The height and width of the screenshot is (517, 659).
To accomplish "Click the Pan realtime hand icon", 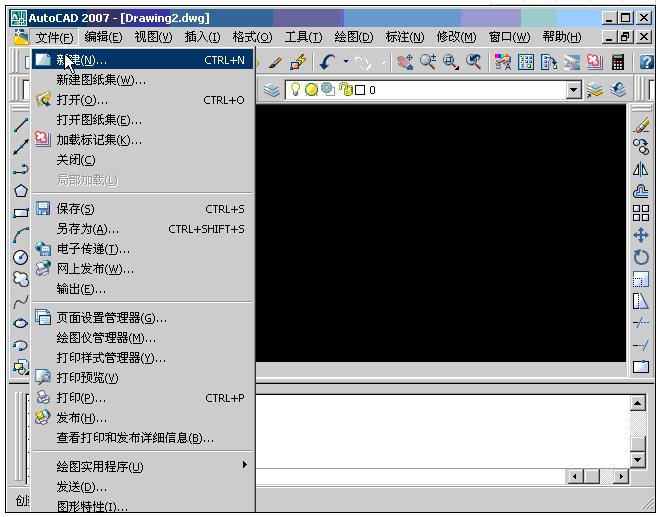I will [x=405, y=62].
